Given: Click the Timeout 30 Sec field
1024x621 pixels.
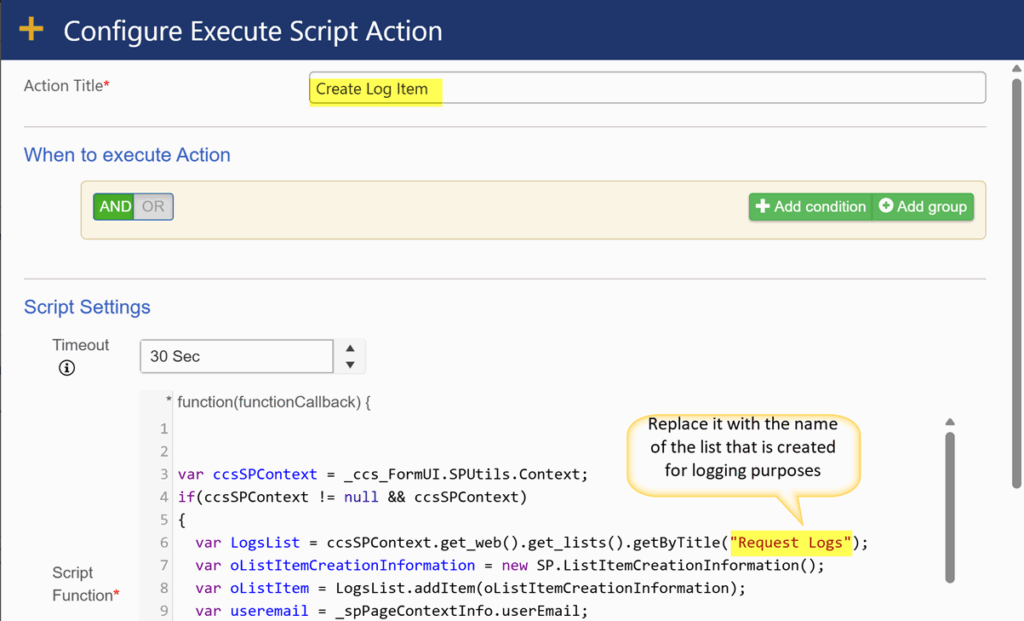Looking at the screenshot, I should point(236,357).
